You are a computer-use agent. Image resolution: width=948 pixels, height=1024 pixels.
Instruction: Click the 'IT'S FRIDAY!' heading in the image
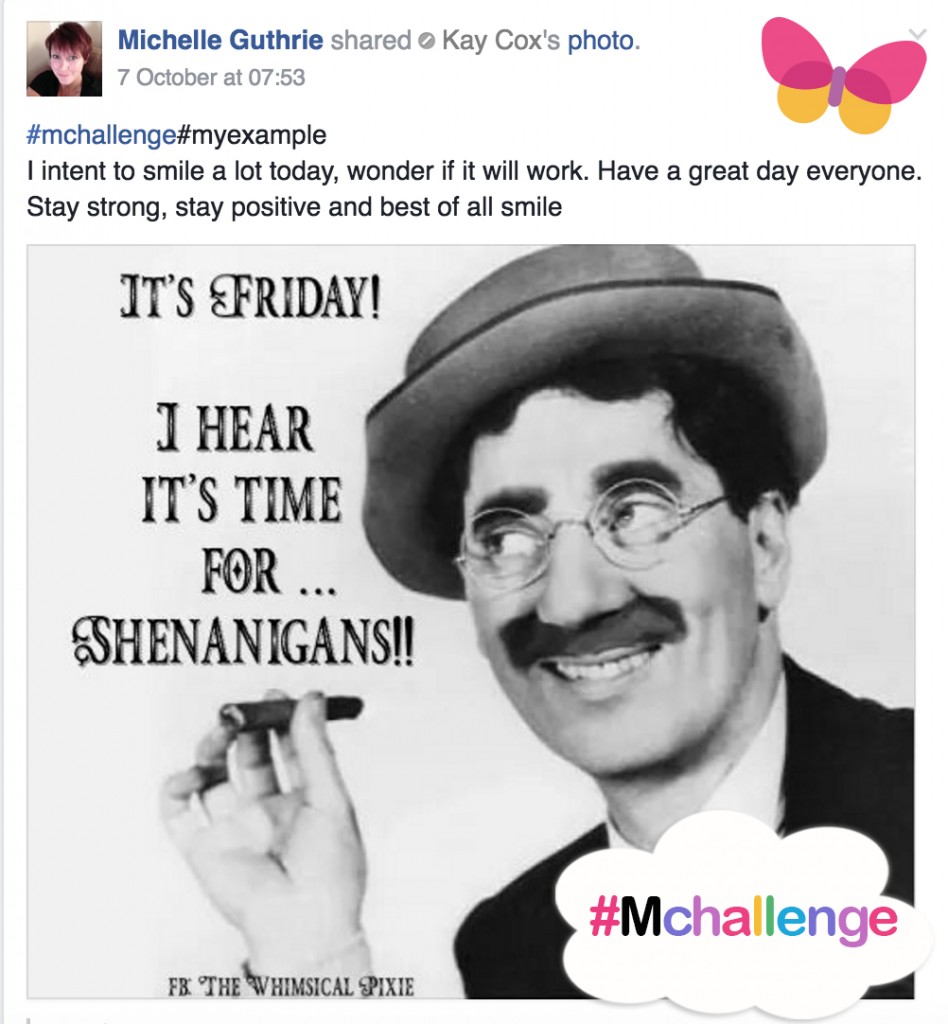coord(250,298)
